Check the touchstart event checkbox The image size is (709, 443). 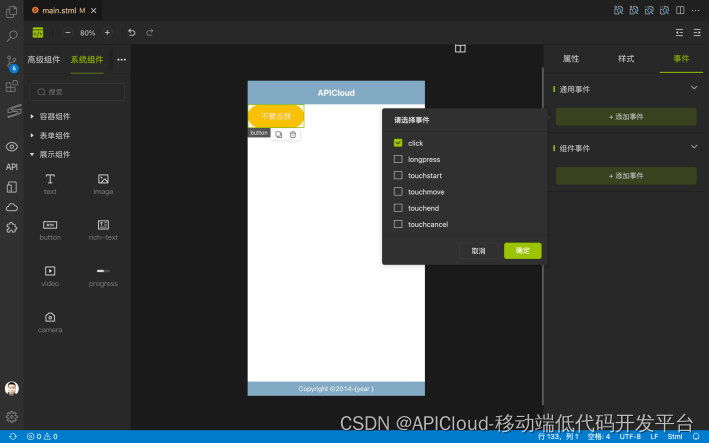point(398,175)
